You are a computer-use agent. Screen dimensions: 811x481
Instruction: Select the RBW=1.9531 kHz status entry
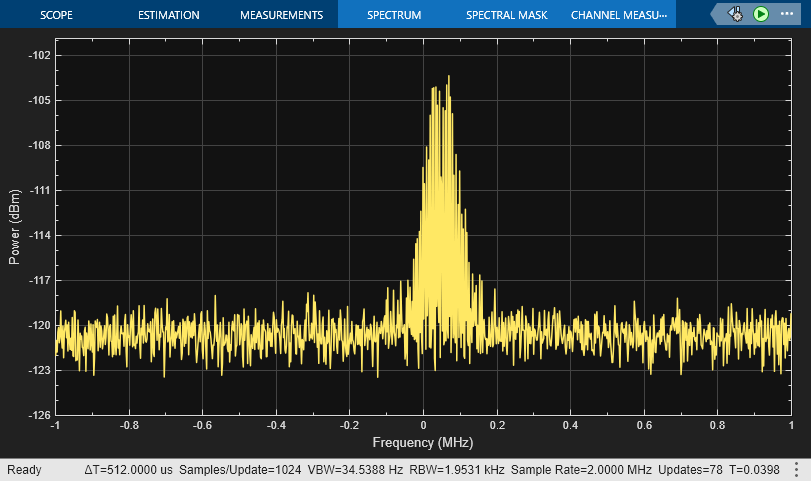[457, 470]
